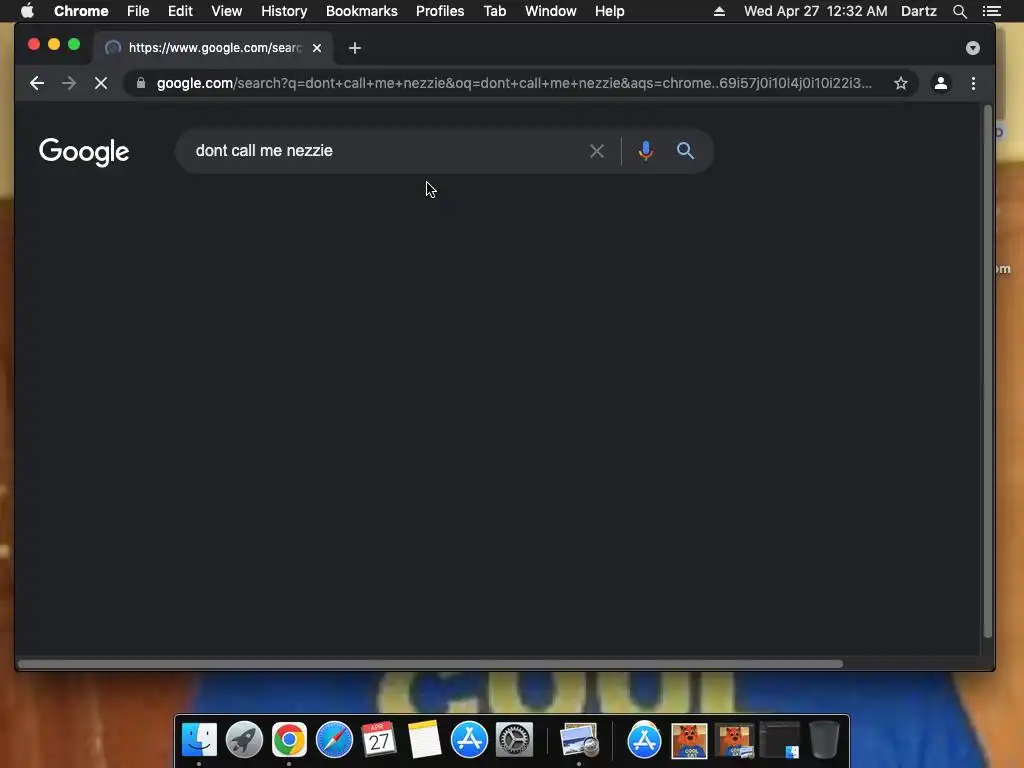Open the File menu

(x=138, y=11)
